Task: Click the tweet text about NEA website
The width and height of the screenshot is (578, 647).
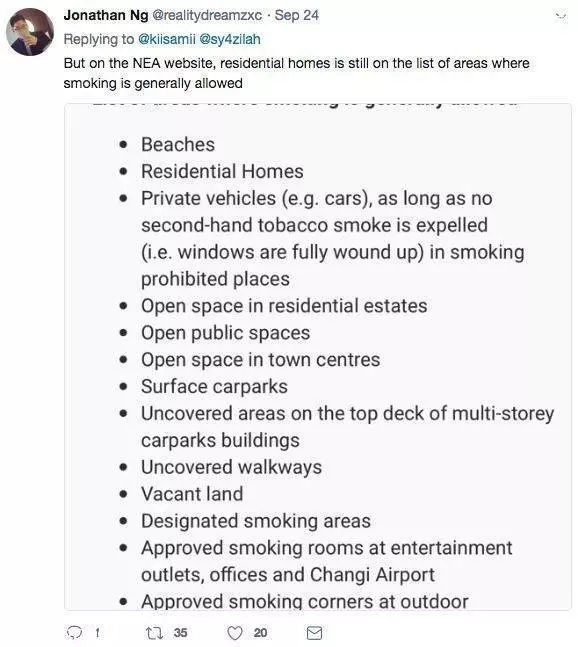Action: pos(296,73)
